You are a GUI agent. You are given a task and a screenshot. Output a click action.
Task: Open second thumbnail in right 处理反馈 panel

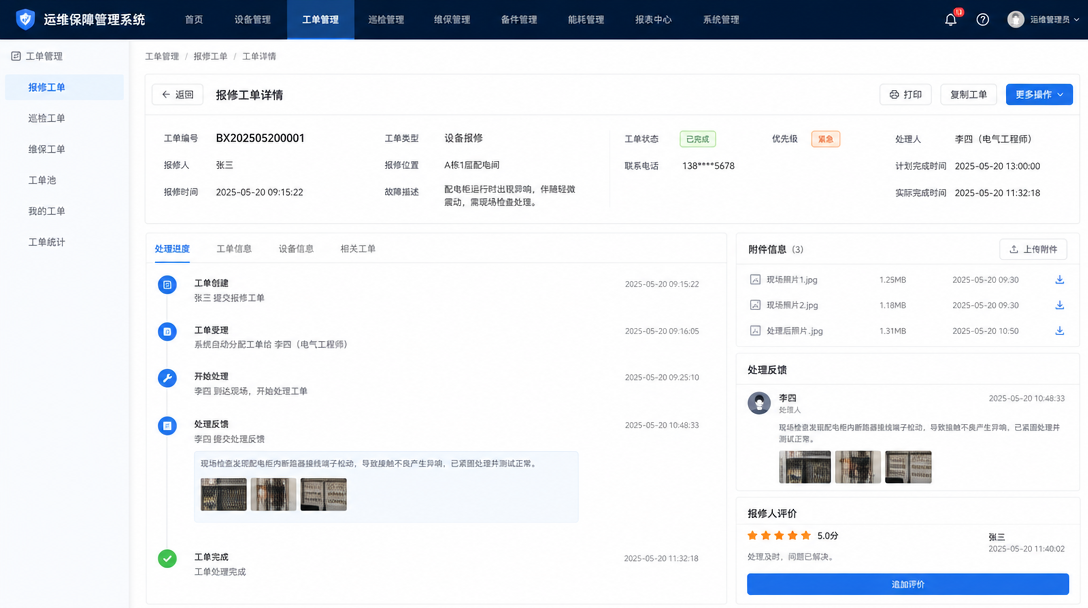click(858, 467)
